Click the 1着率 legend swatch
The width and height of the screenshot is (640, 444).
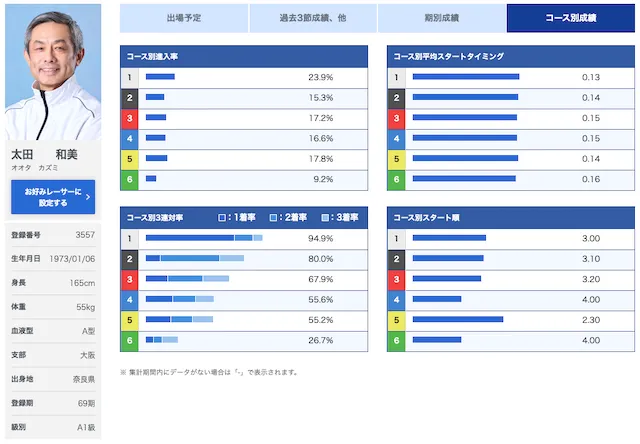[222, 218]
